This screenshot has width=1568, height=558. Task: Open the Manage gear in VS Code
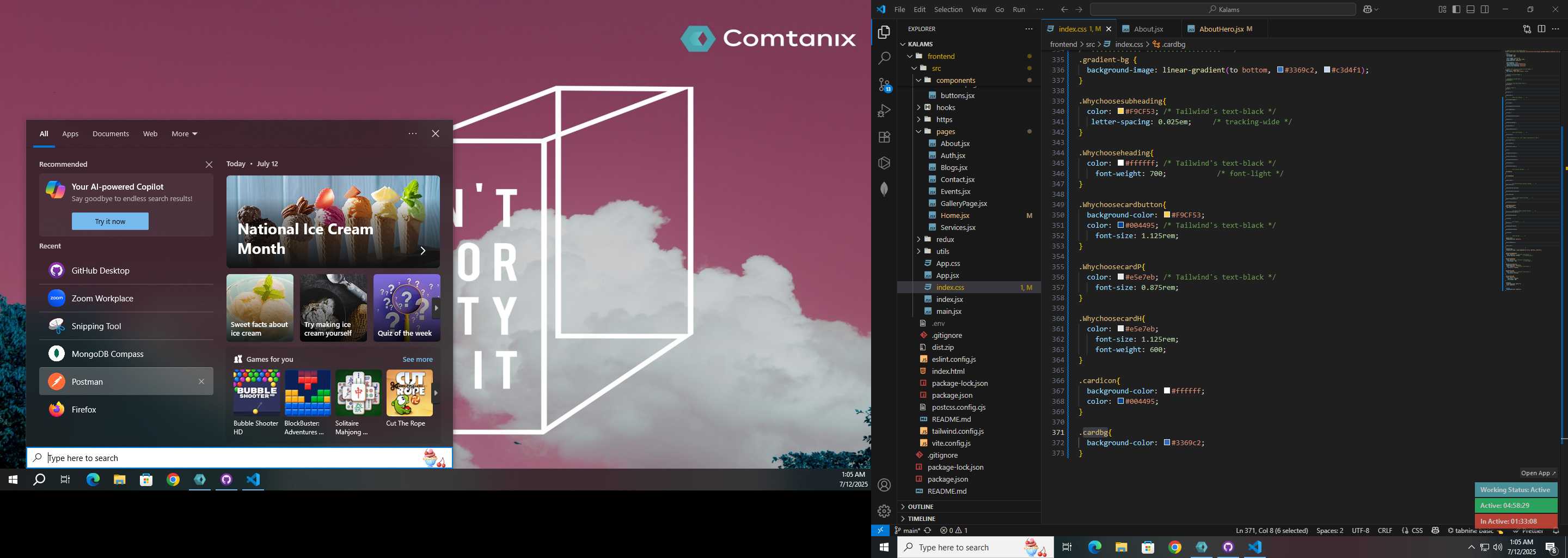click(x=884, y=511)
